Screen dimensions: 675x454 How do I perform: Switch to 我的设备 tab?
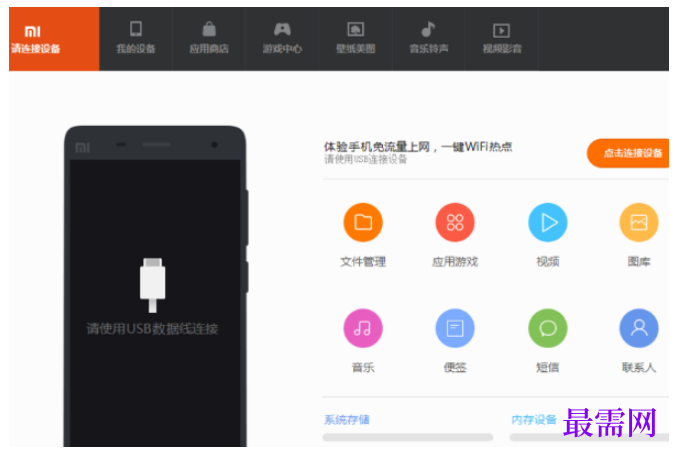[x=136, y=39]
